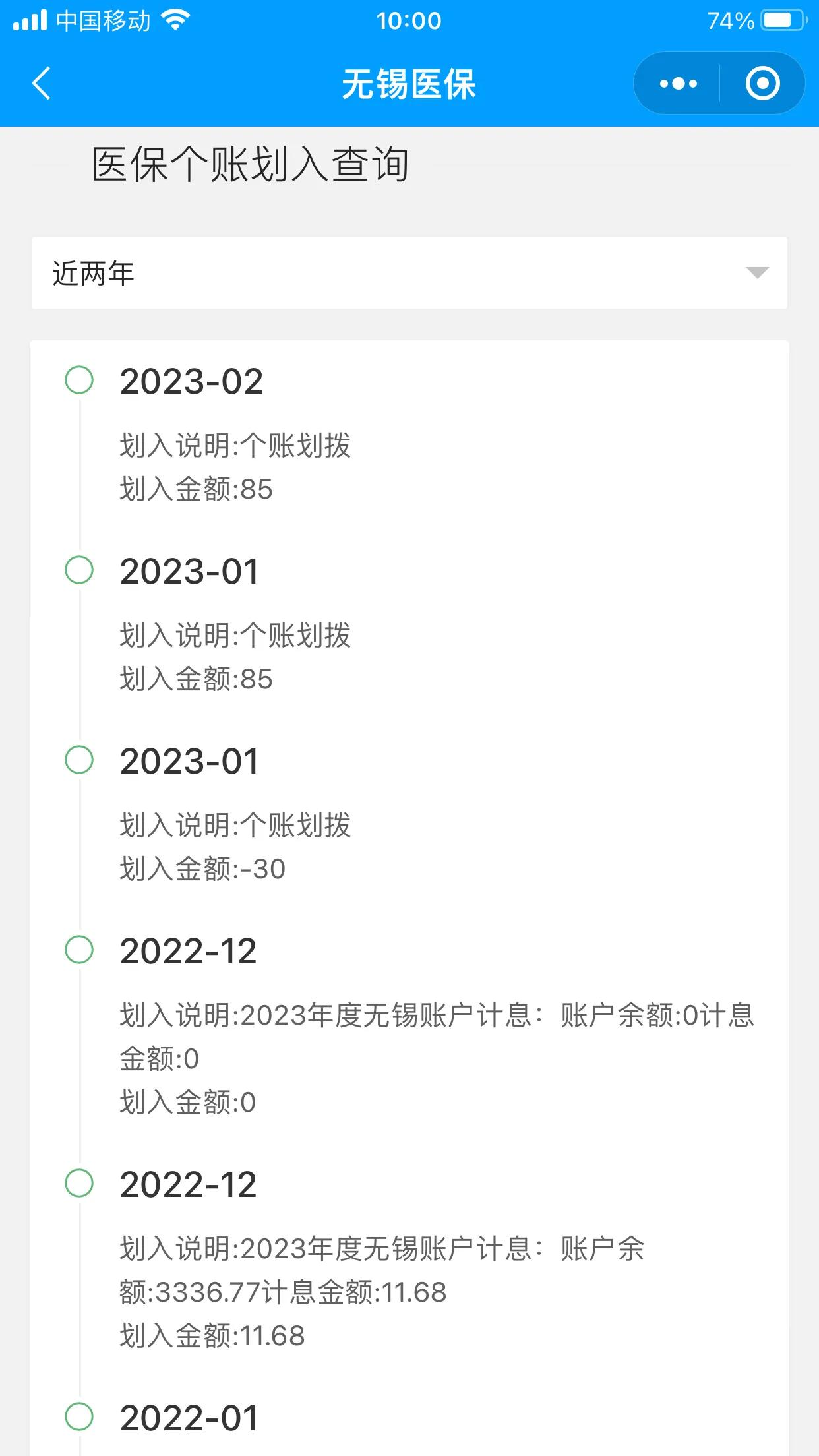Tap the 医保个账划入查询 page heading
This screenshot has height=1456, width=819.
click(x=250, y=164)
